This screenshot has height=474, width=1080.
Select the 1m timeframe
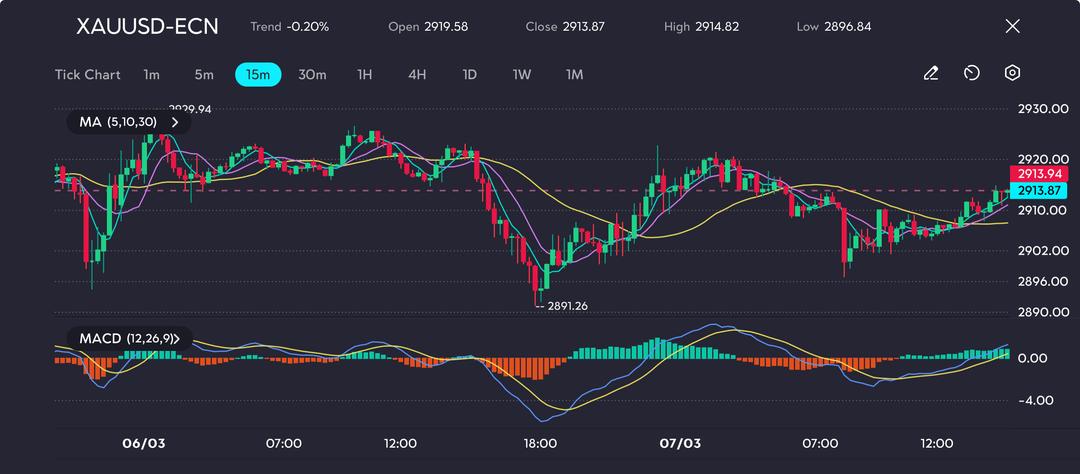[x=151, y=75]
